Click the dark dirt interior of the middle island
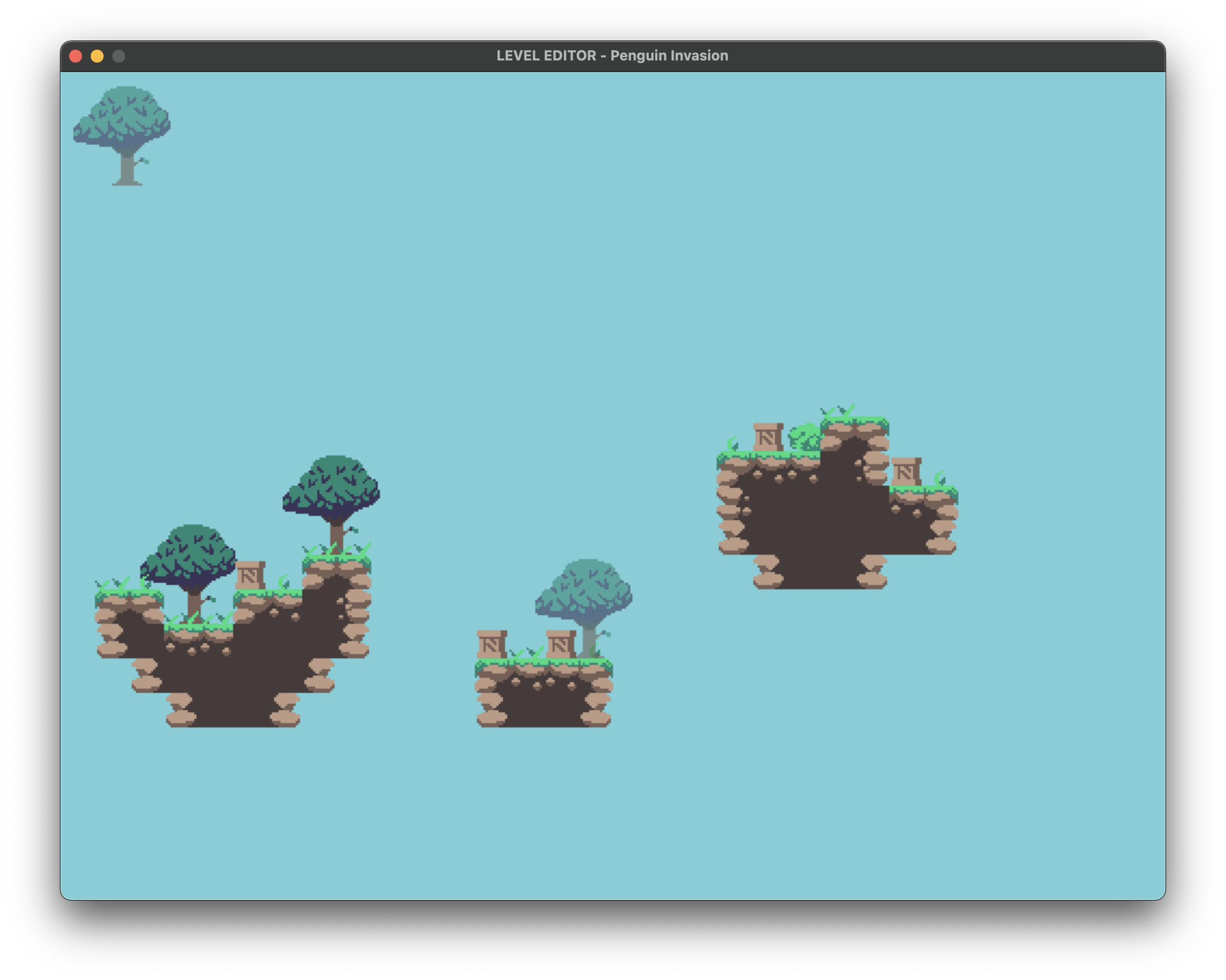This screenshot has height=980, width=1226. [x=543, y=705]
